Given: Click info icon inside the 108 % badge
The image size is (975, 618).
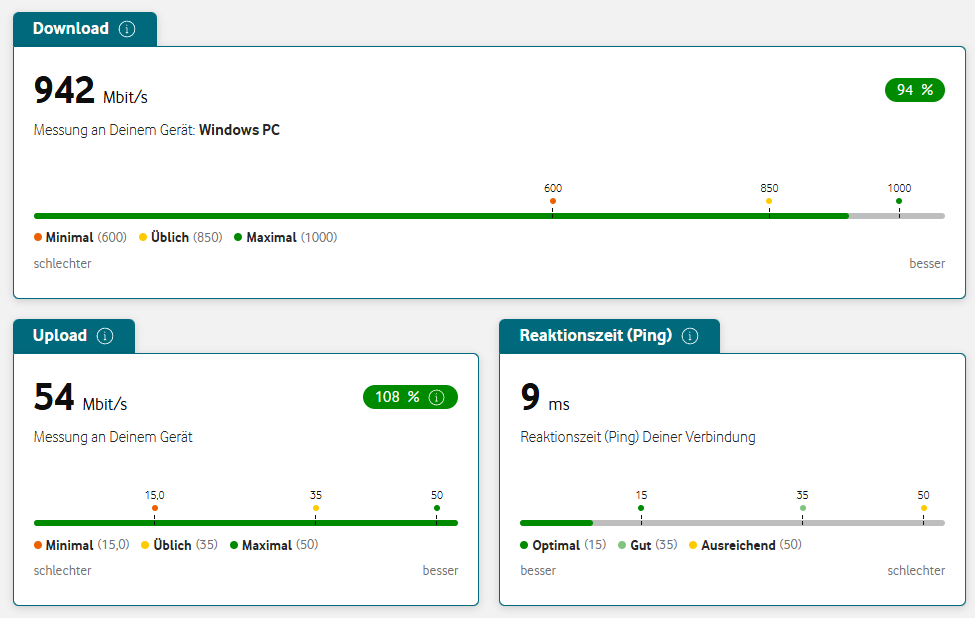Looking at the screenshot, I should (436, 397).
